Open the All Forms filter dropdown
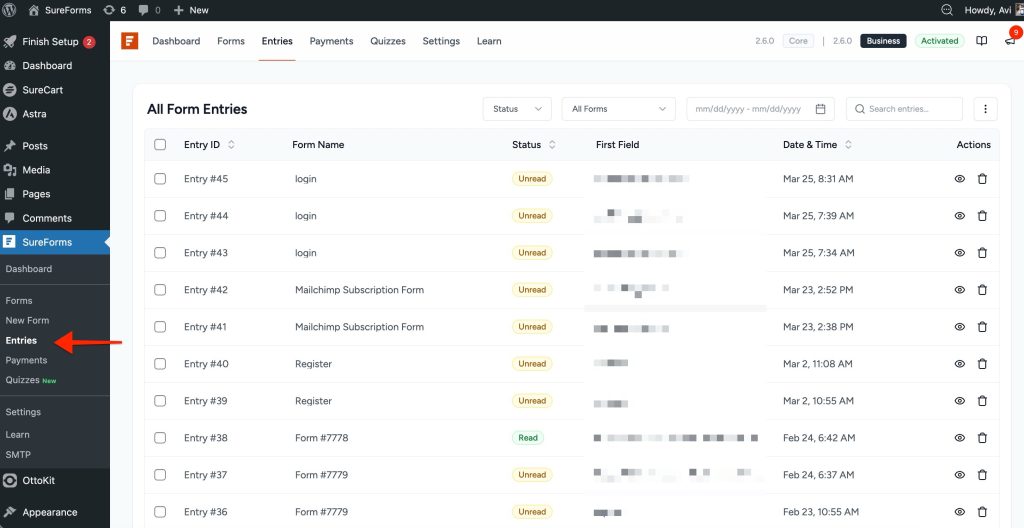 [x=618, y=109]
